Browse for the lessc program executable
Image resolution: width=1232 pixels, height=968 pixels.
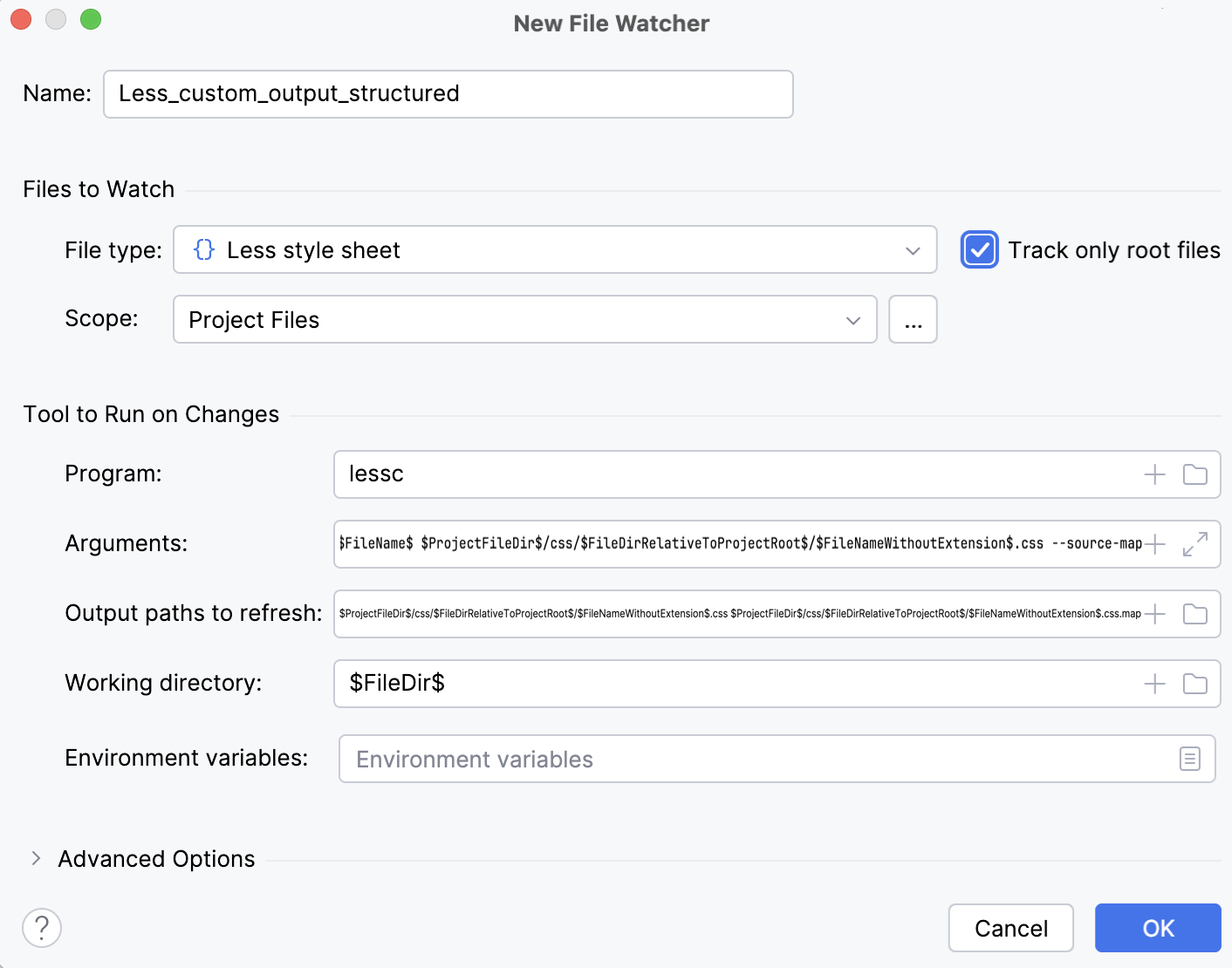1195,474
